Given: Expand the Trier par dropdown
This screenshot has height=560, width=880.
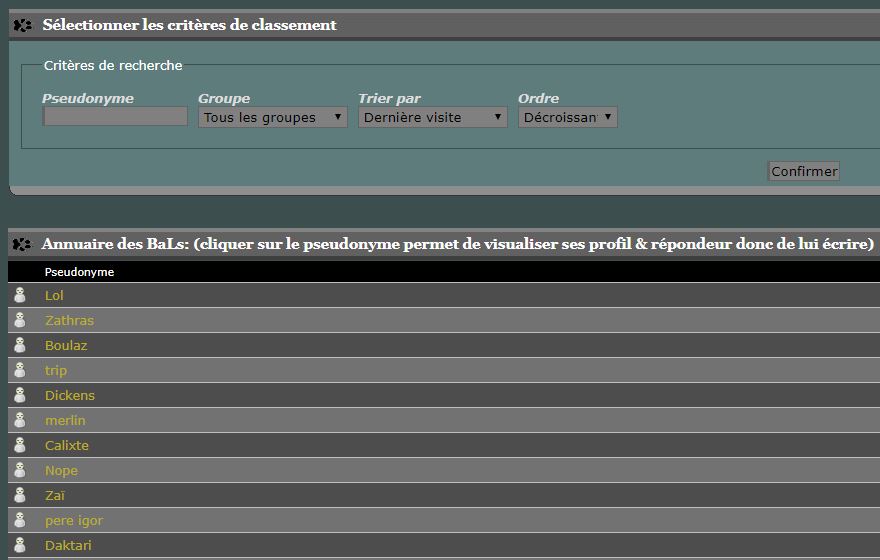Looking at the screenshot, I should tap(432, 117).
